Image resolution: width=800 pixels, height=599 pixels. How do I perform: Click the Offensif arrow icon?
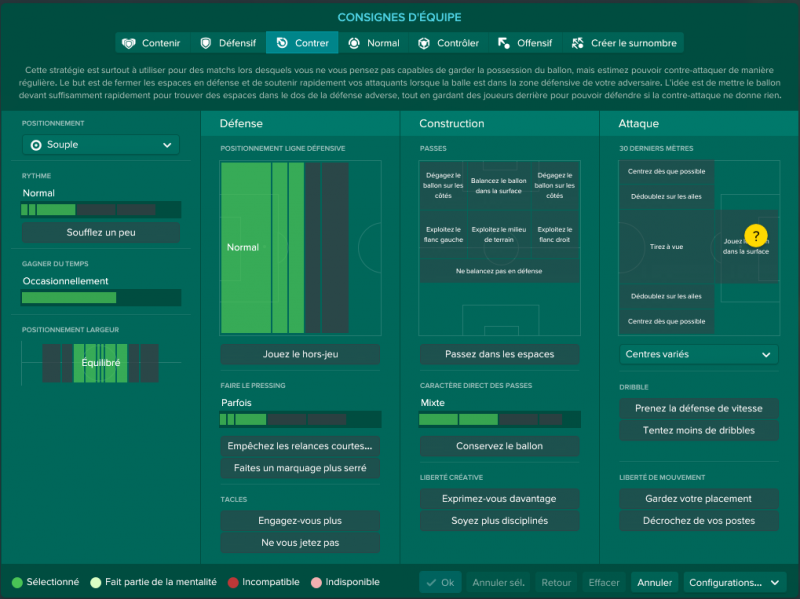pyautogui.click(x=504, y=43)
